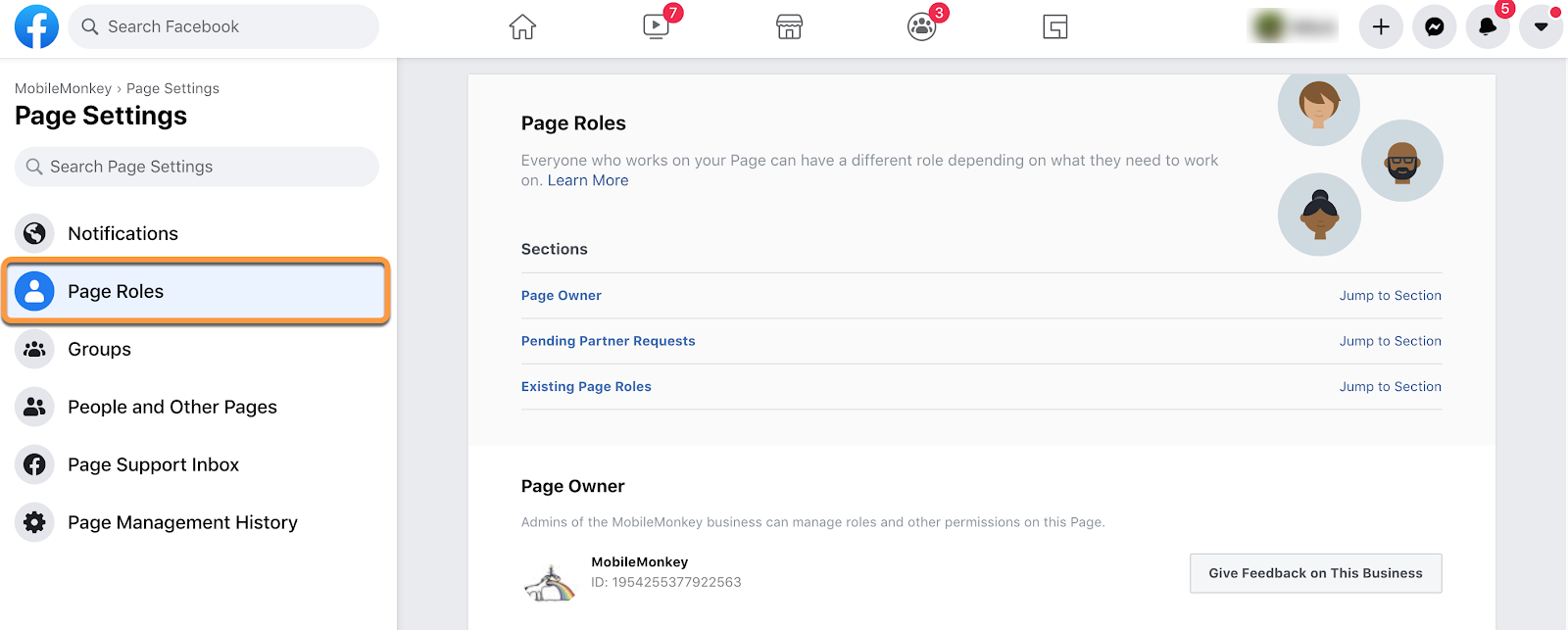Open the Gaming icon in top bar
The height and width of the screenshot is (630, 1568).
(x=1055, y=26)
